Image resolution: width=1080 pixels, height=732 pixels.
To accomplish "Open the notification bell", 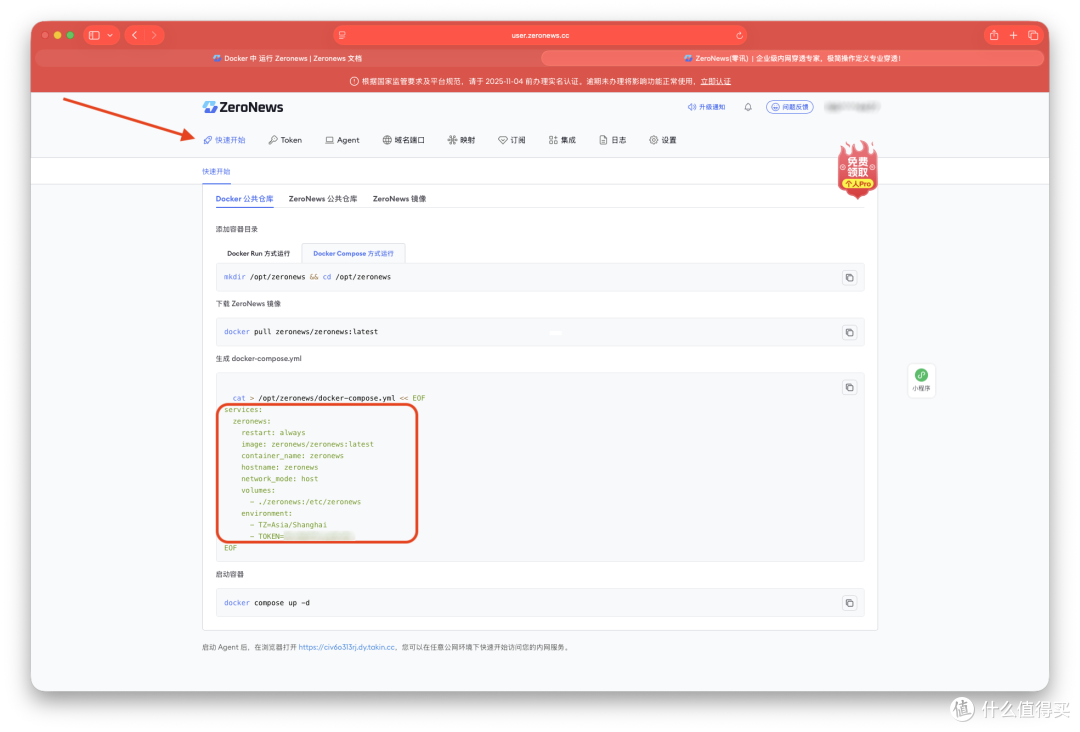I will [748, 107].
